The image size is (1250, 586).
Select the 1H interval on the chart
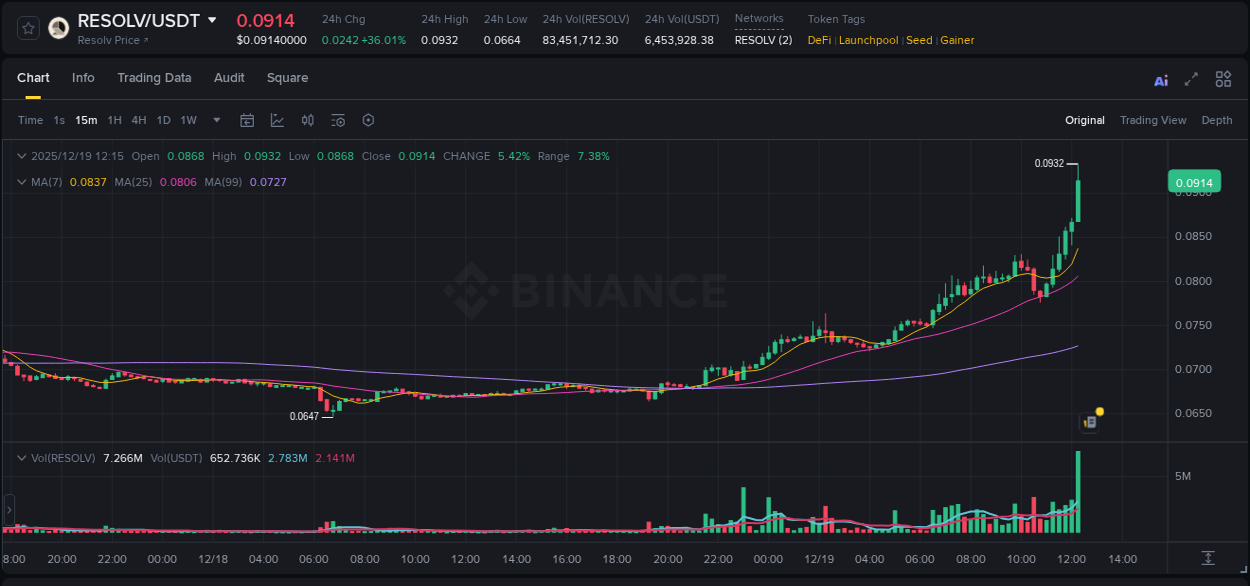(113, 120)
